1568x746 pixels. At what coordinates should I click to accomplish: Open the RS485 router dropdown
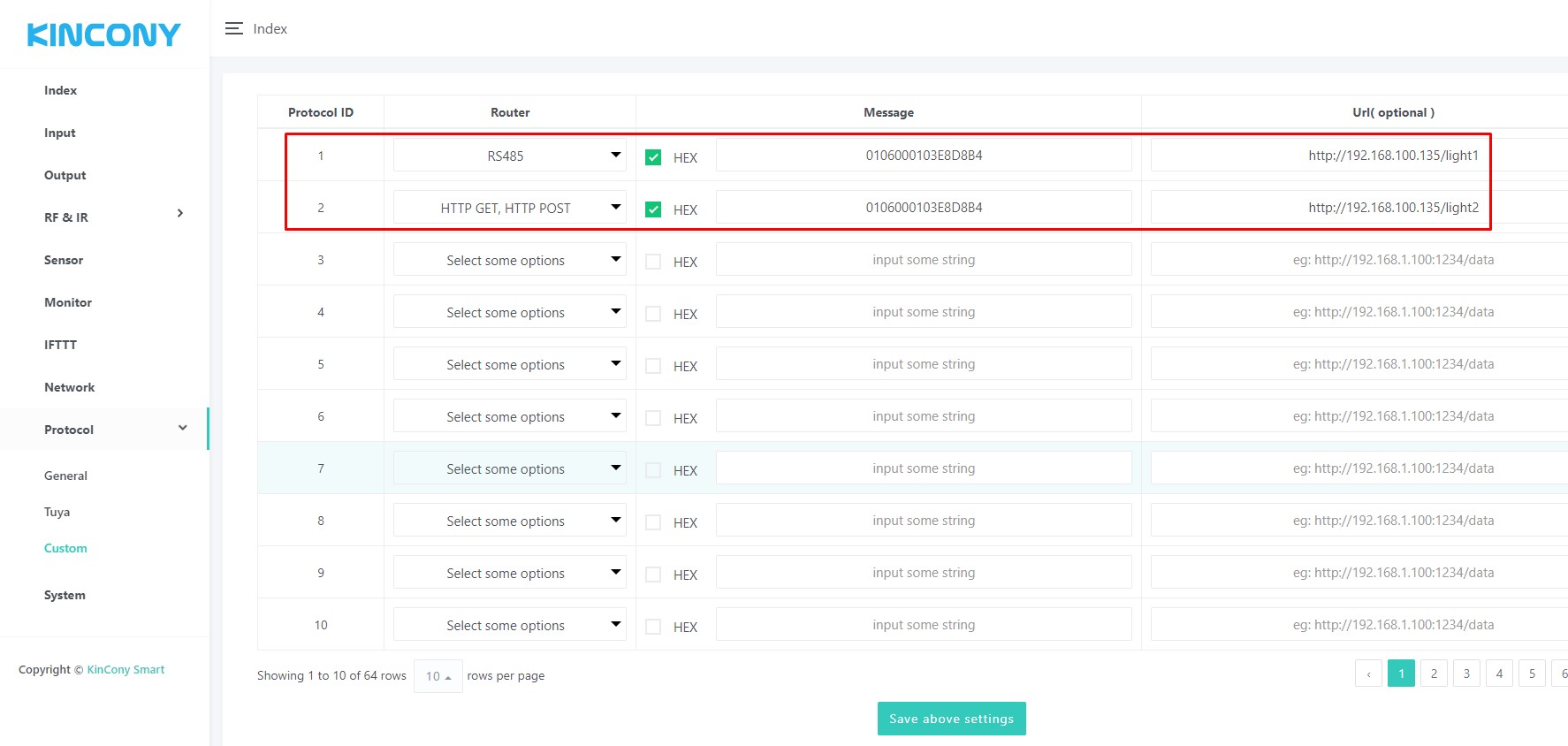[x=509, y=156]
